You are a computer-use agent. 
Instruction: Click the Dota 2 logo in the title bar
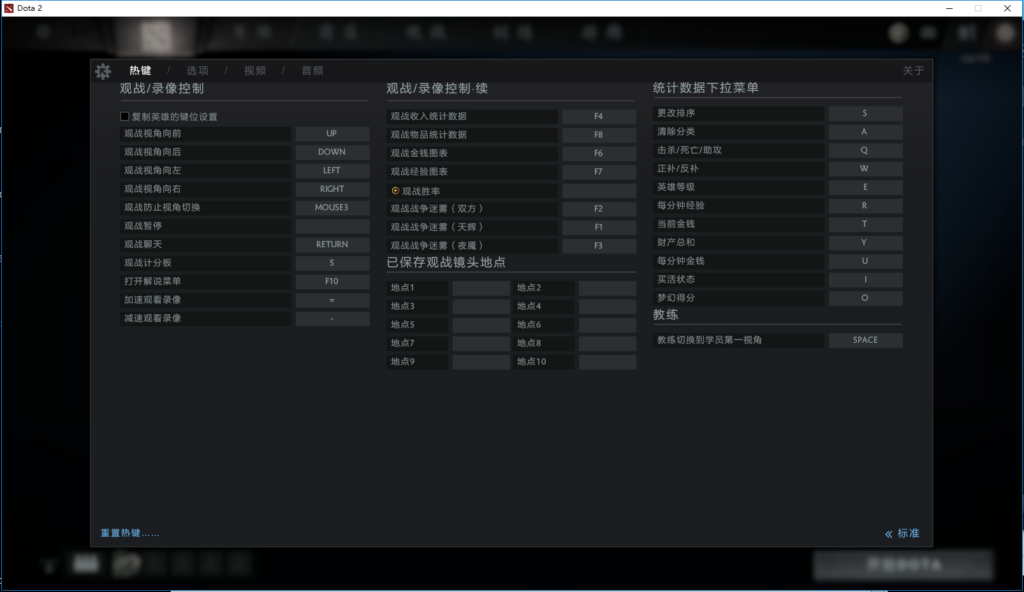[x=10, y=8]
